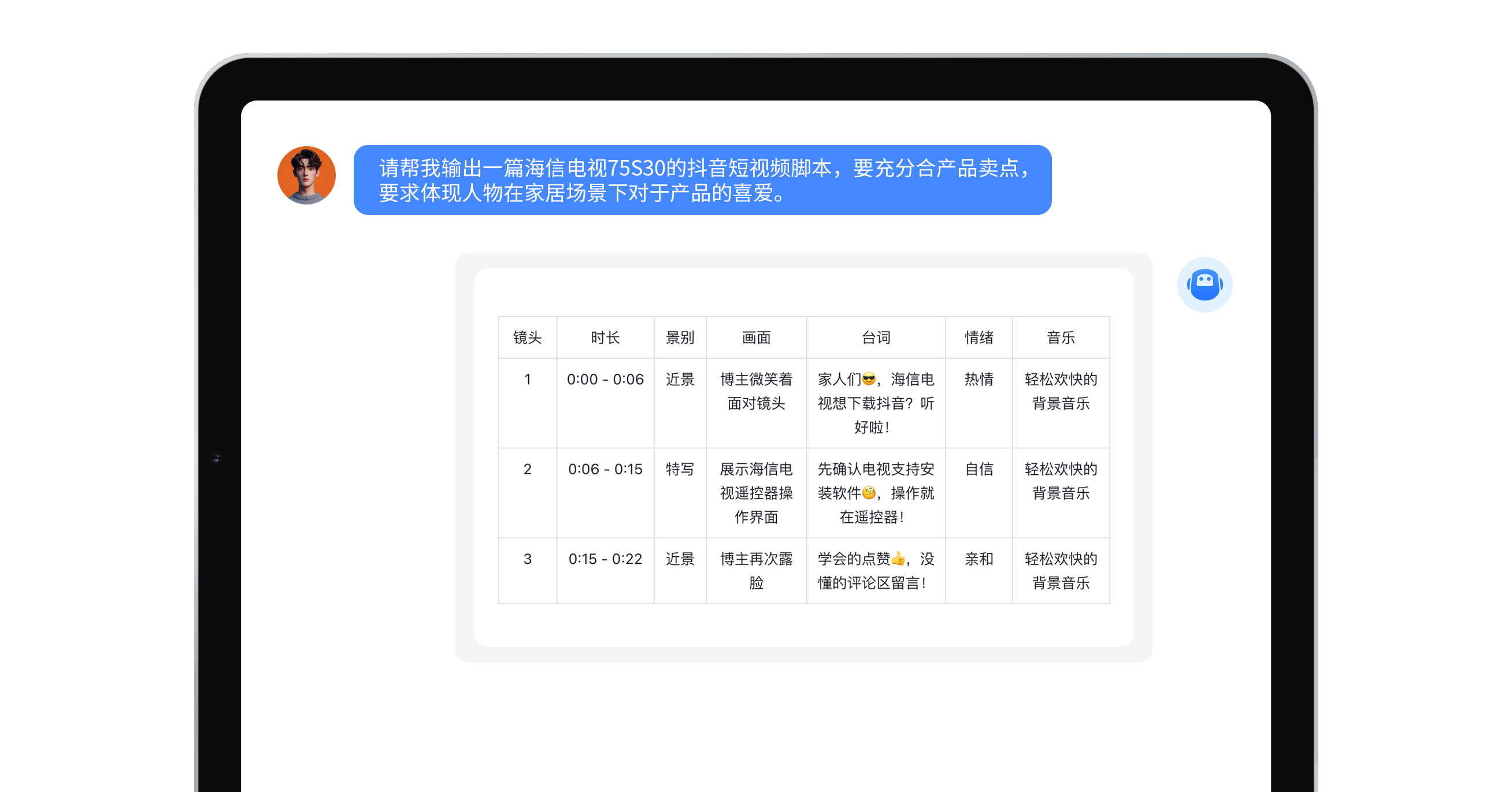The width and height of the screenshot is (1512, 792).
Task: Click shot number 2 cell
Action: point(527,493)
